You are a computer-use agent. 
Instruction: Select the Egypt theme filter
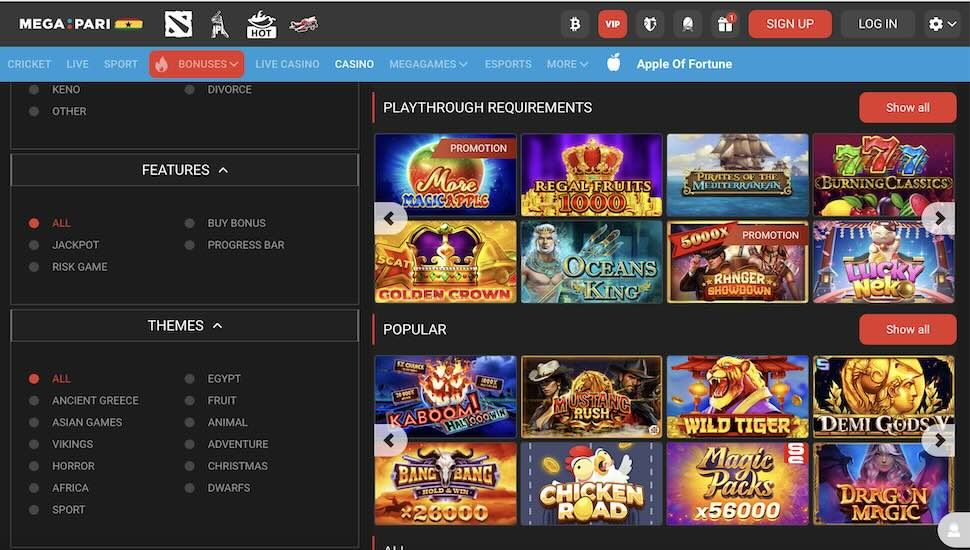[213, 379]
